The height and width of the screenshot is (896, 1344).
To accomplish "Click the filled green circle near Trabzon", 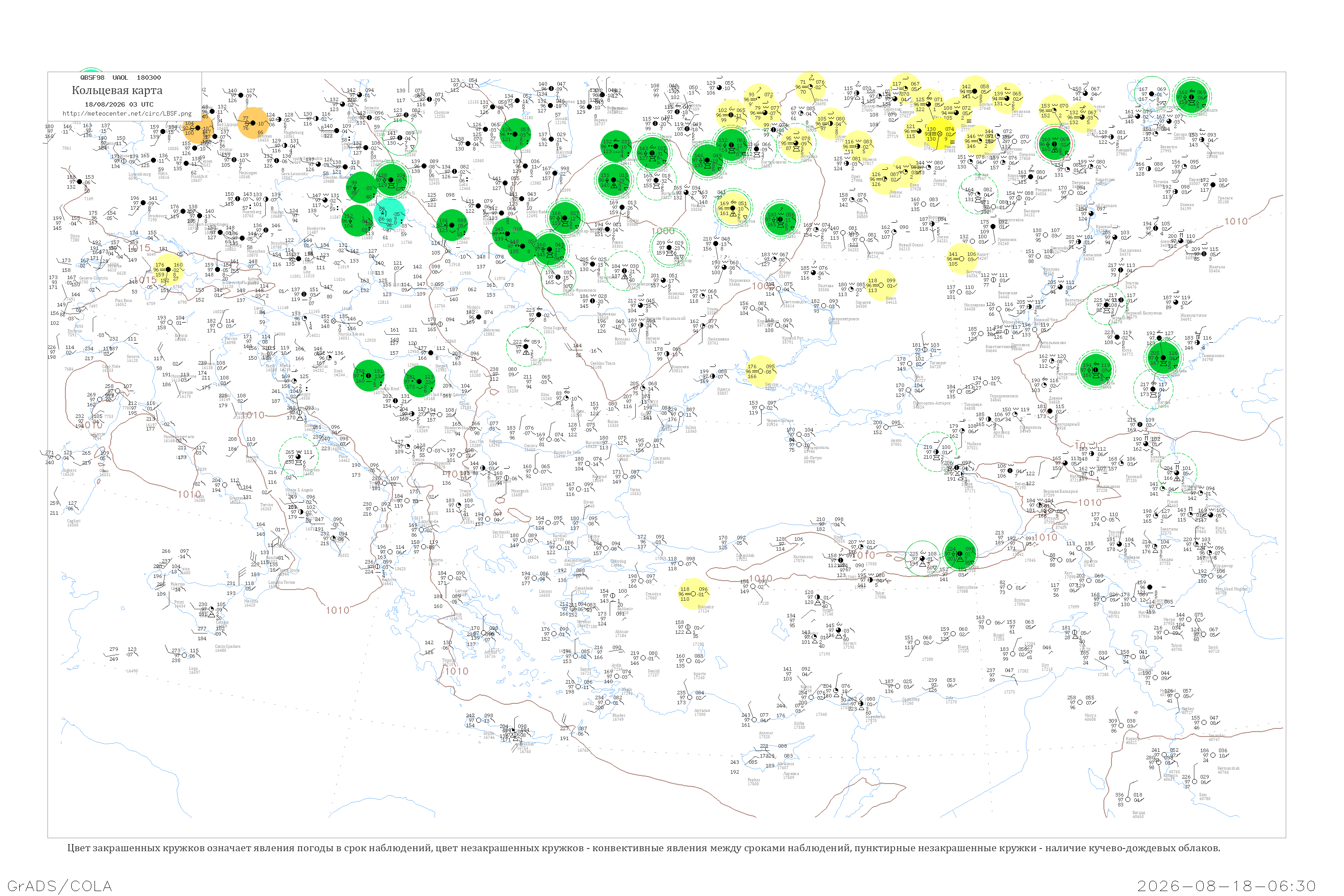I will 960,553.
